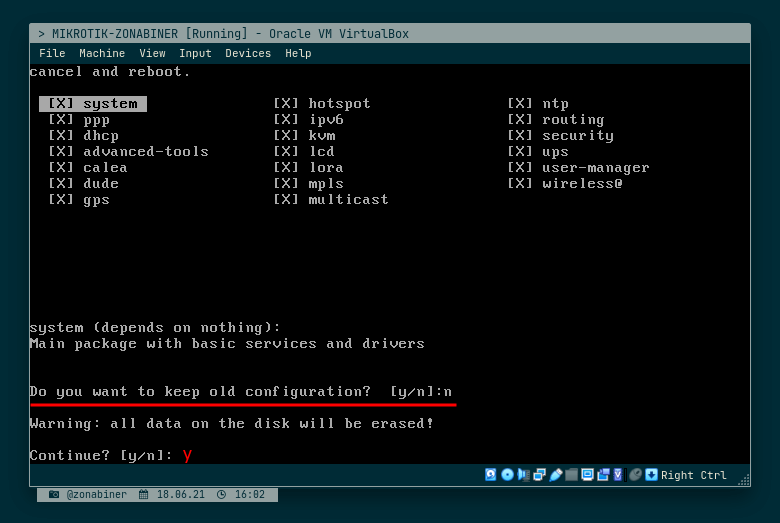Image resolution: width=780 pixels, height=523 pixels.
Task: Toggle the kvm package checkbox
Action: (286, 135)
